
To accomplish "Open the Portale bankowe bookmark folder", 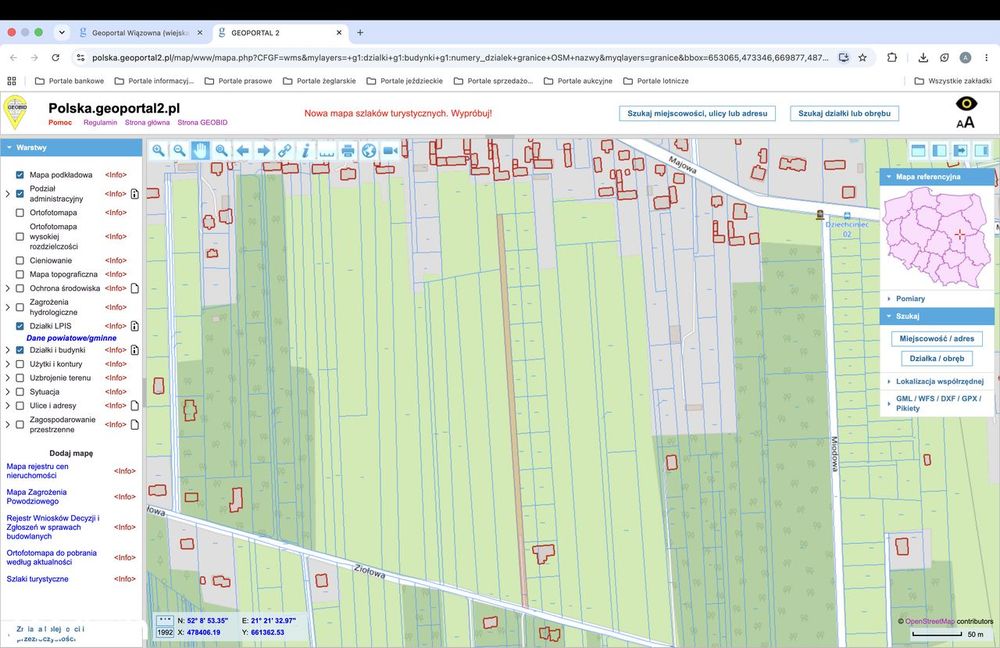I will click(70, 81).
